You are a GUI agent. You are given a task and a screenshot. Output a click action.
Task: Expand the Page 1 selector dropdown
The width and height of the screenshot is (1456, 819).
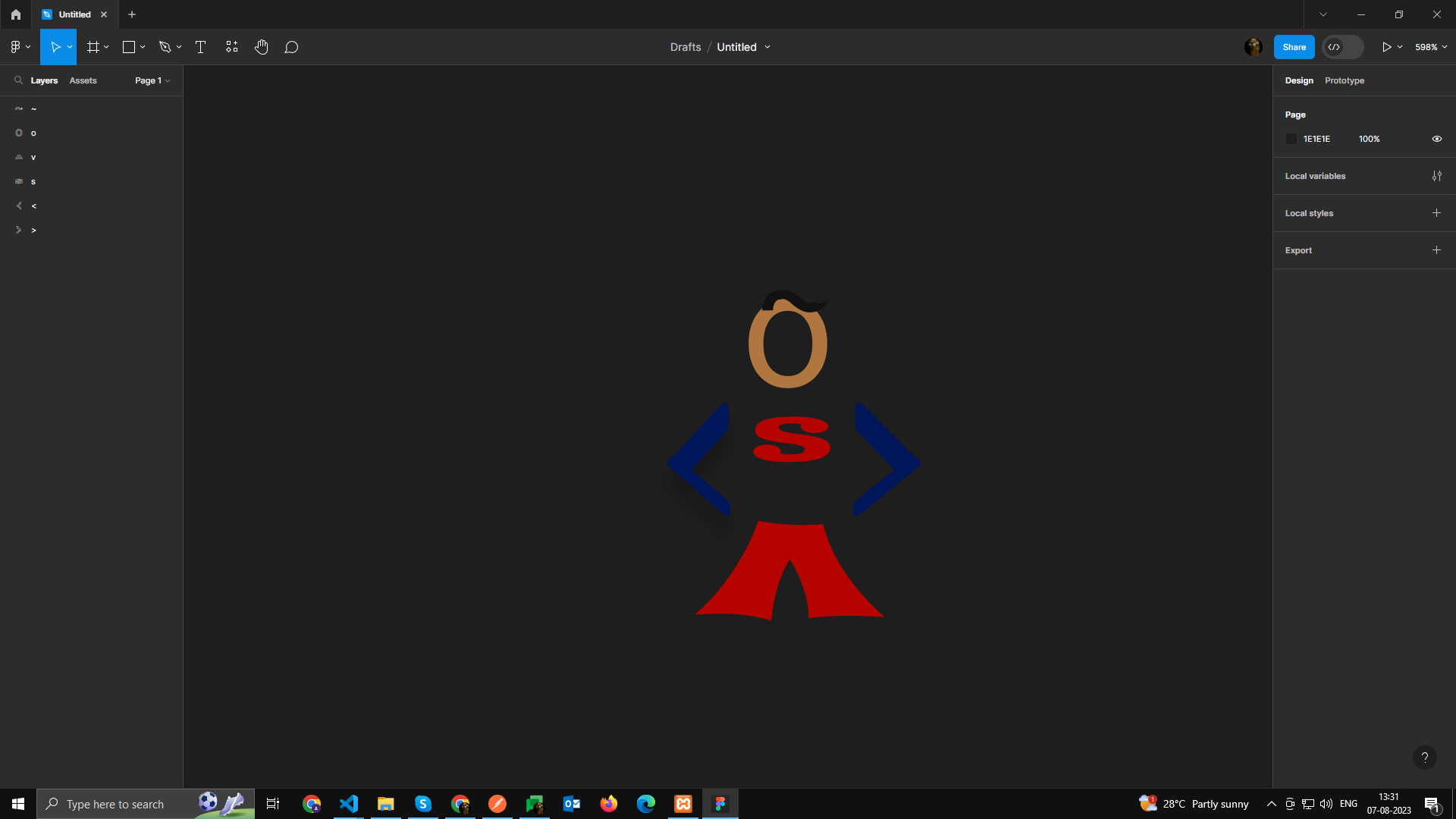tap(152, 80)
